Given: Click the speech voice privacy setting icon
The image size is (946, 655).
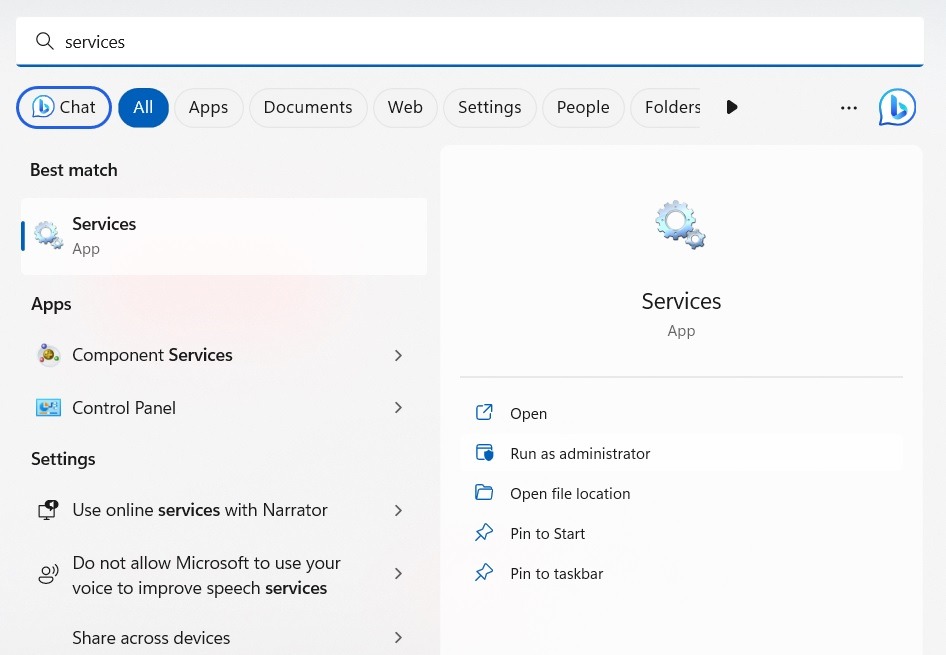Looking at the screenshot, I should [48, 574].
